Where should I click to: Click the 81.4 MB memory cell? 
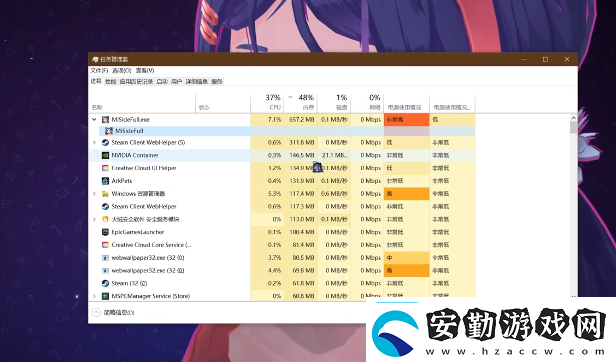pos(301,245)
